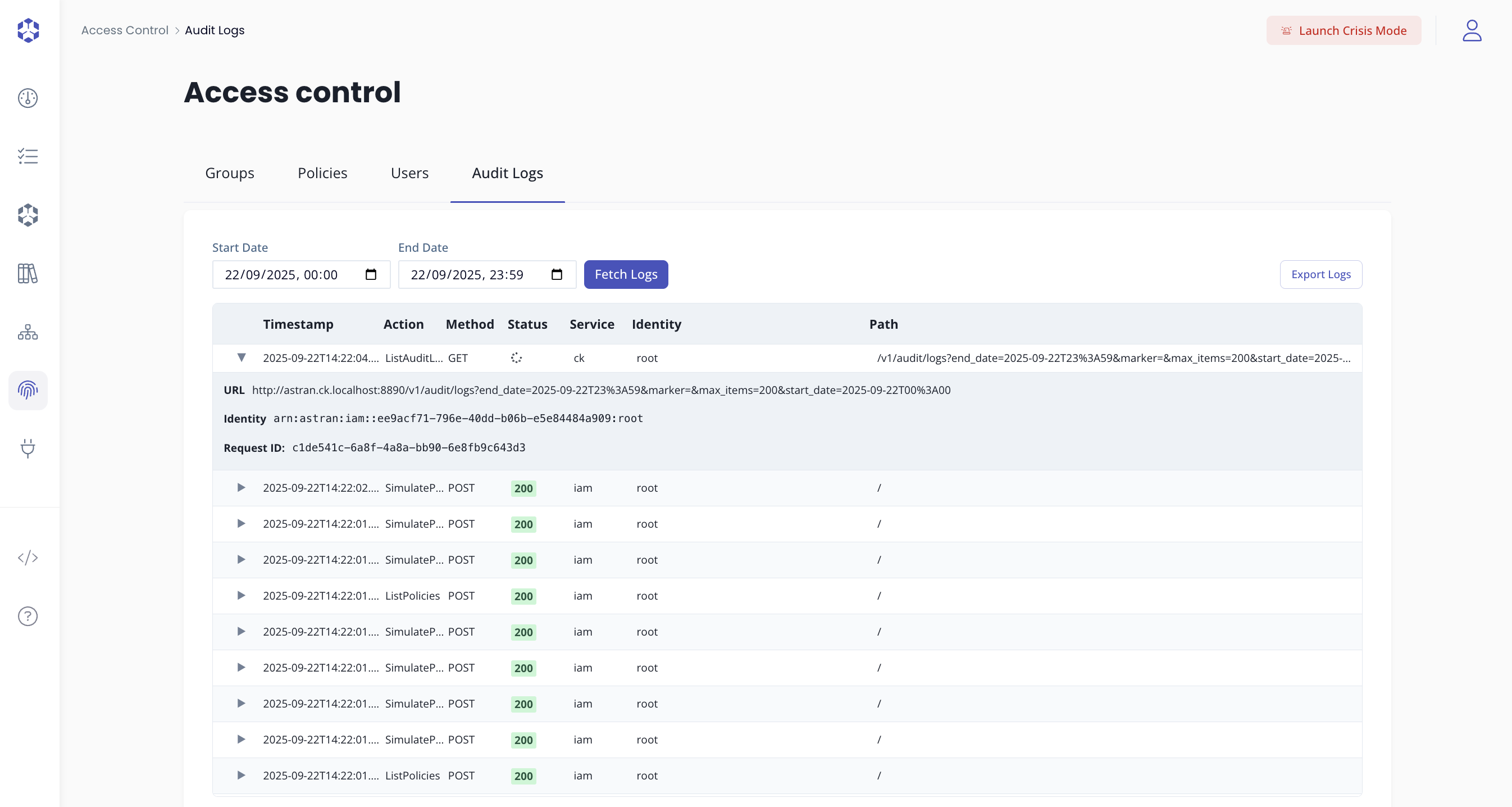
Task: Launch Crisis Mode
Action: coord(1344,30)
